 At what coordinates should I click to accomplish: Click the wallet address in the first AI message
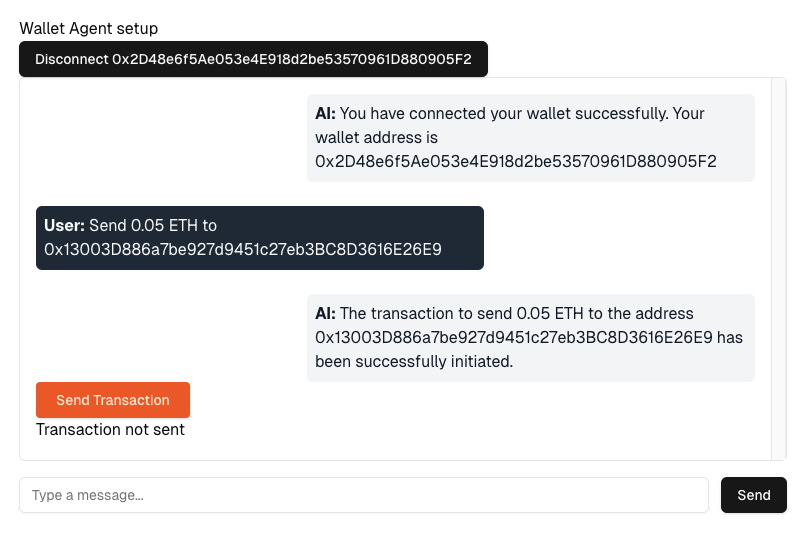[515, 162]
